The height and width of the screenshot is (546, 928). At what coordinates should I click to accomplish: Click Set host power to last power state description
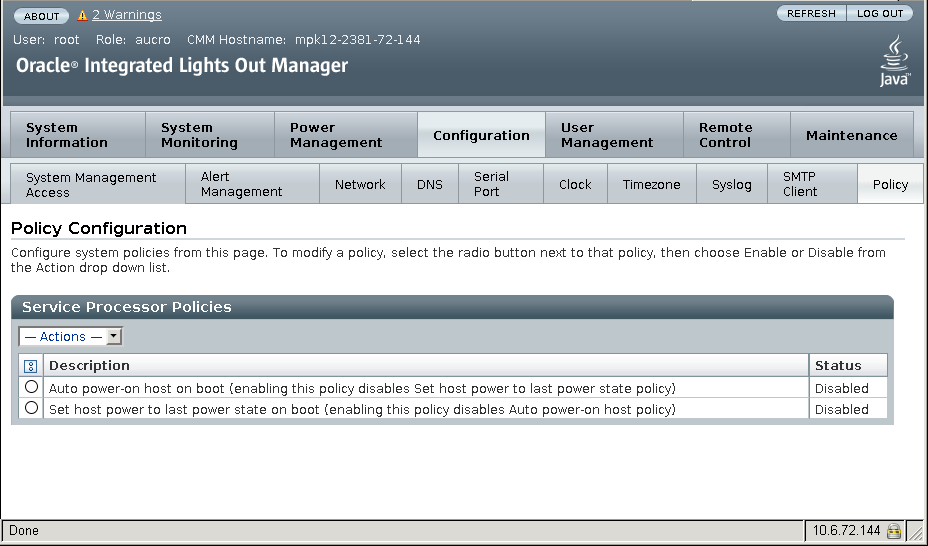[x=362, y=409]
